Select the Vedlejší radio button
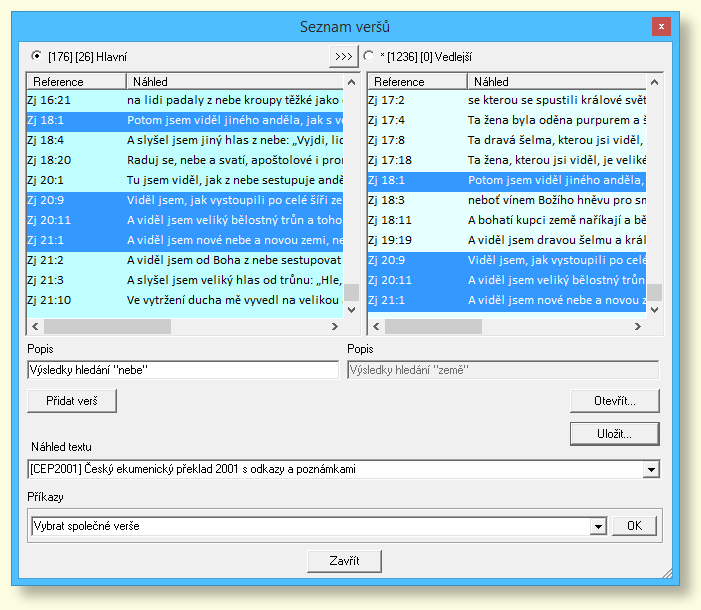This screenshot has height=610, width=701. (368, 56)
